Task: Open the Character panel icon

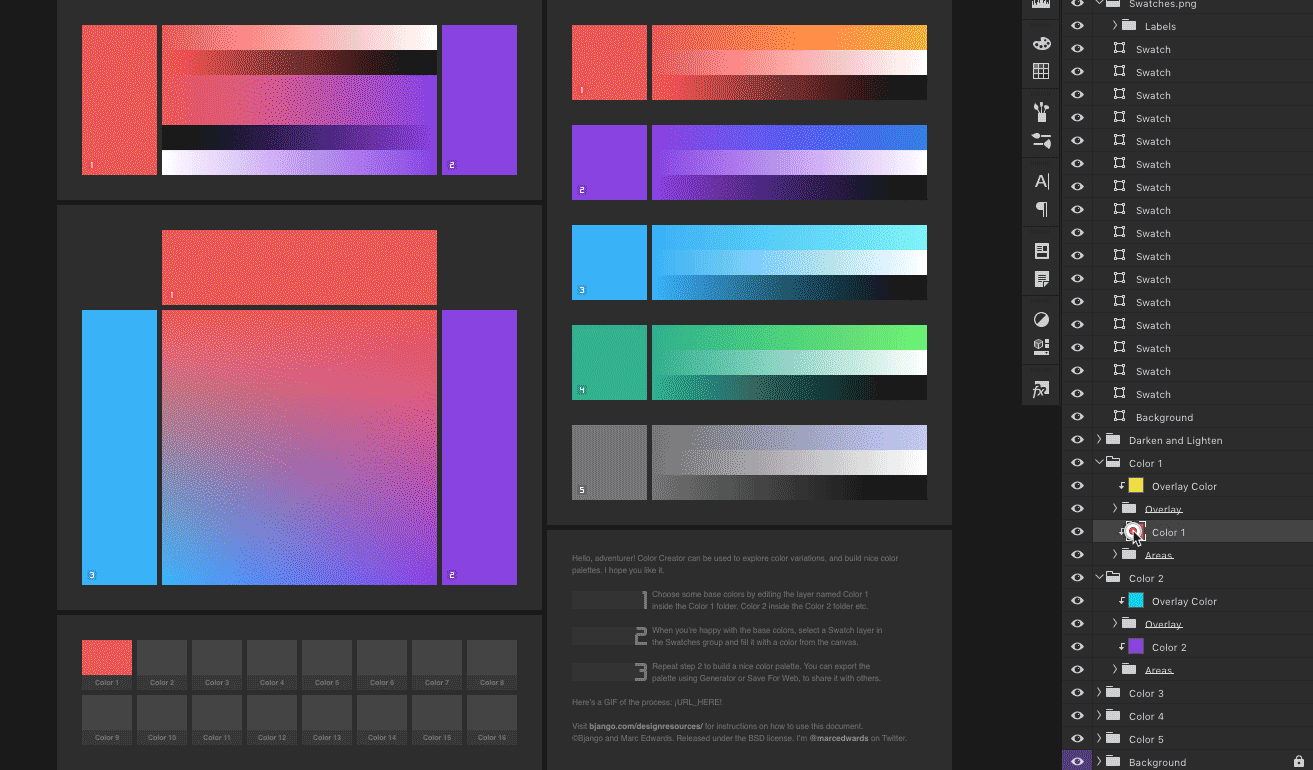Action: click(1041, 181)
